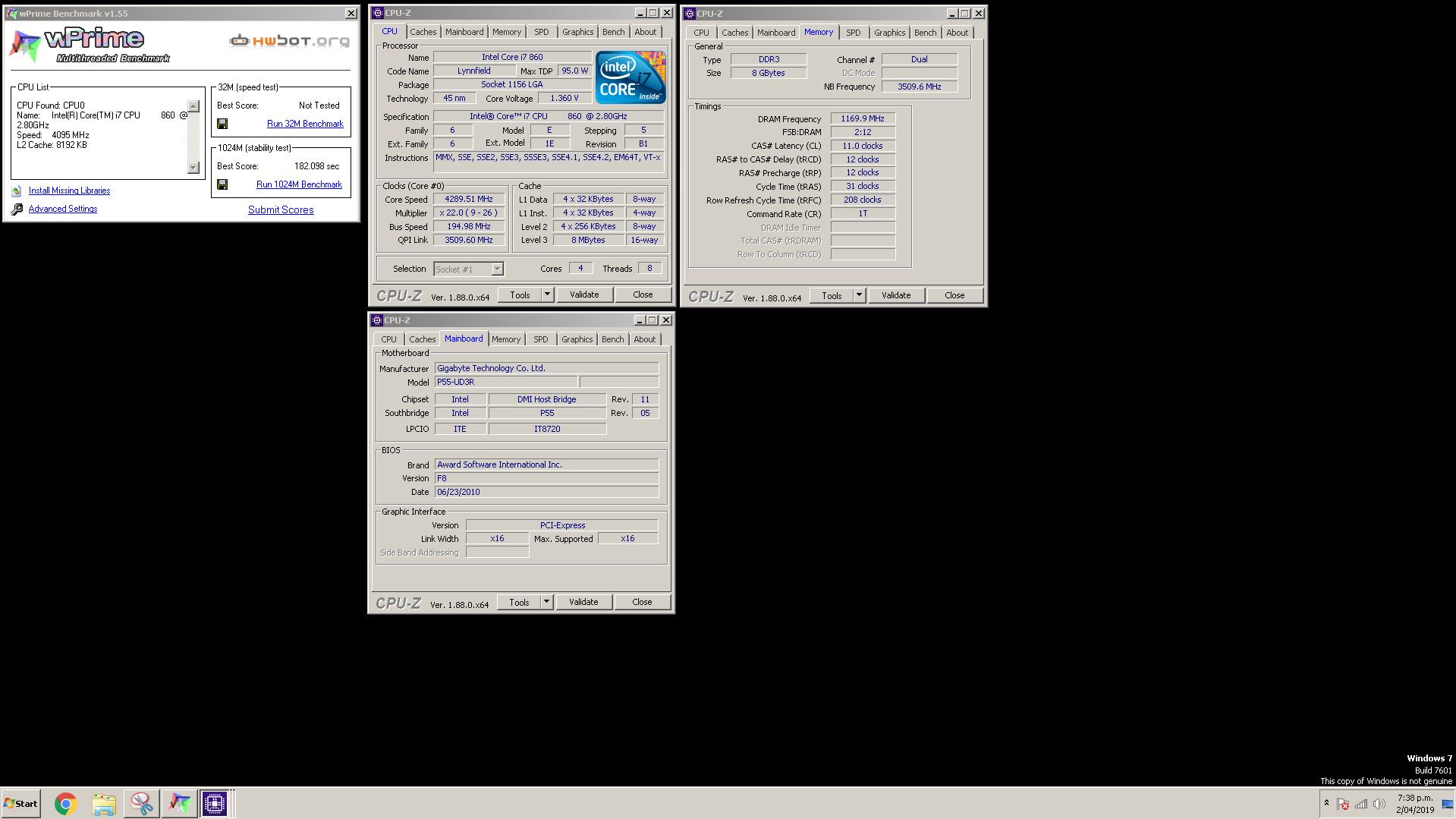Viewport: 1456px width, 819px height.
Task: Click the multiplier value x 22.0 ( 9 - 26 )
Action: [x=469, y=213]
